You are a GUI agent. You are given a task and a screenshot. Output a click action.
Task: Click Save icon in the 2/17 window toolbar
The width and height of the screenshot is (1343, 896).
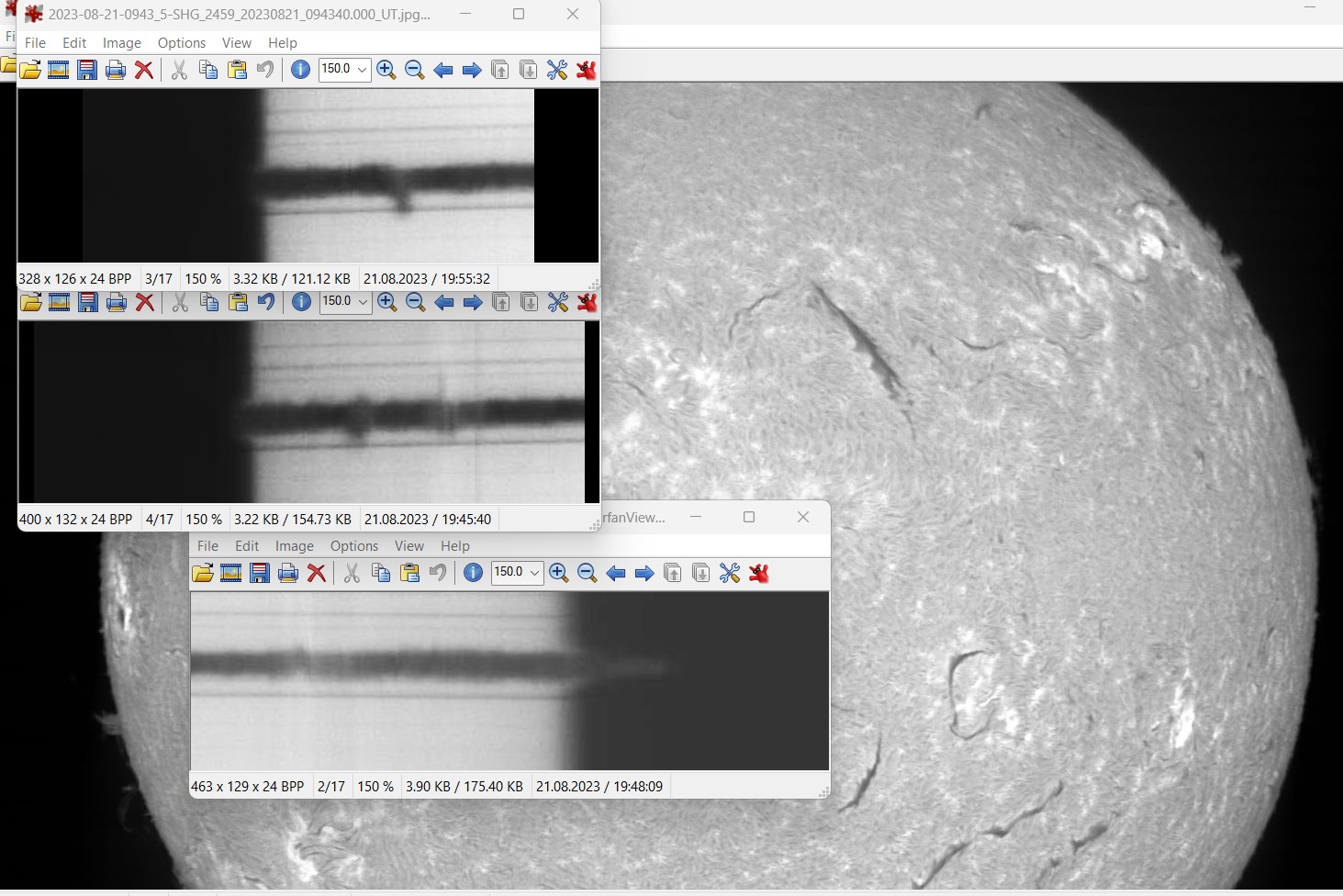(260, 574)
